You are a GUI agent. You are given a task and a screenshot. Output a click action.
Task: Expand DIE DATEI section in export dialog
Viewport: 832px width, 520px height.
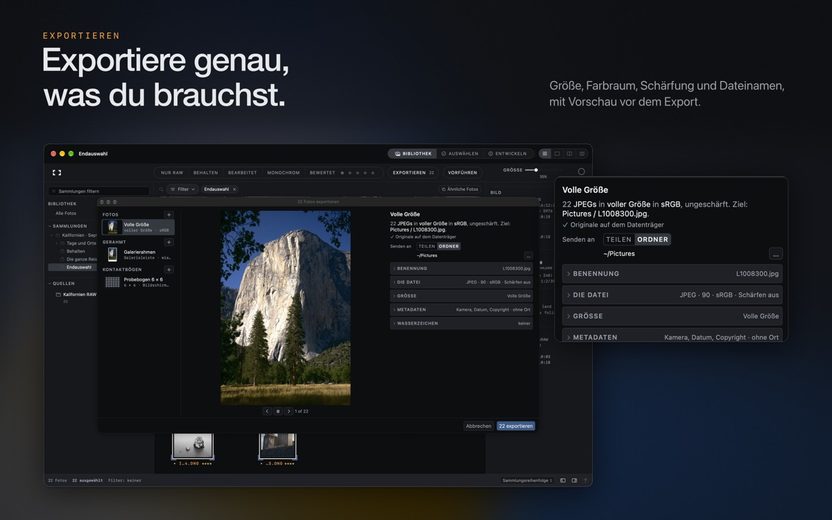click(461, 282)
